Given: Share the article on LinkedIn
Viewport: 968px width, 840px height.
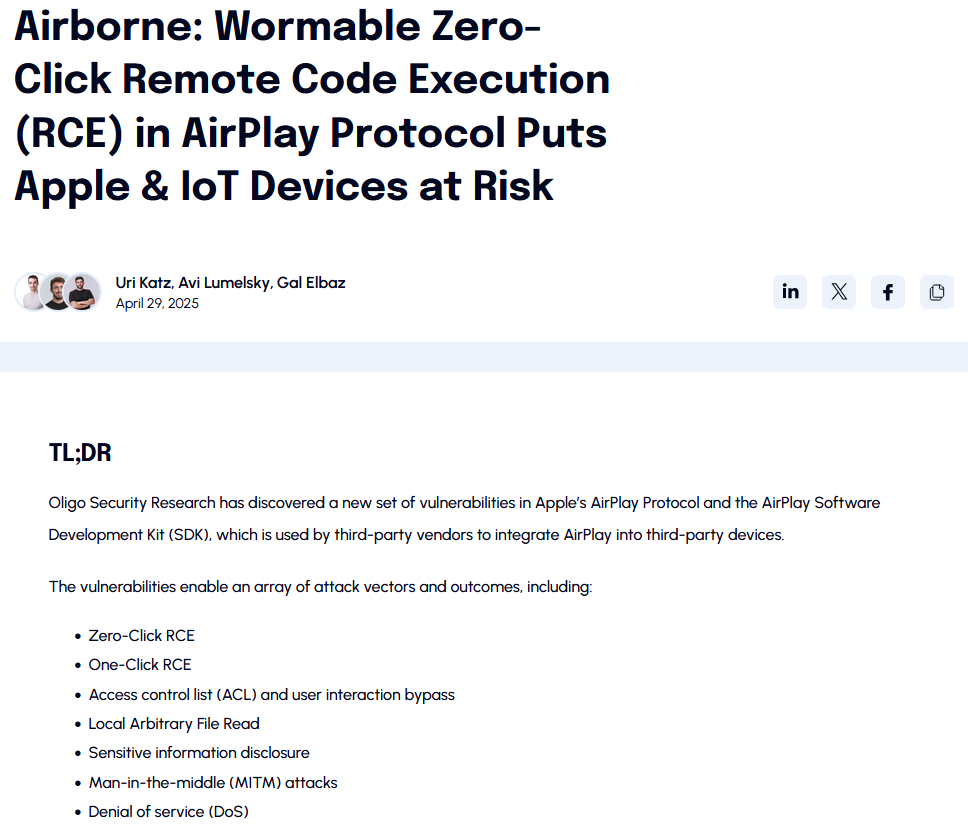Looking at the screenshot, I should point(790,292).
